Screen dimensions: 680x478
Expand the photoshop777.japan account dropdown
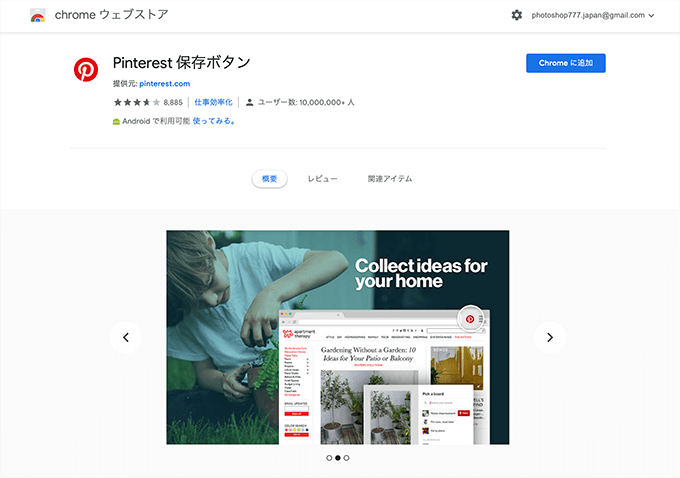(x=593, y=15)
